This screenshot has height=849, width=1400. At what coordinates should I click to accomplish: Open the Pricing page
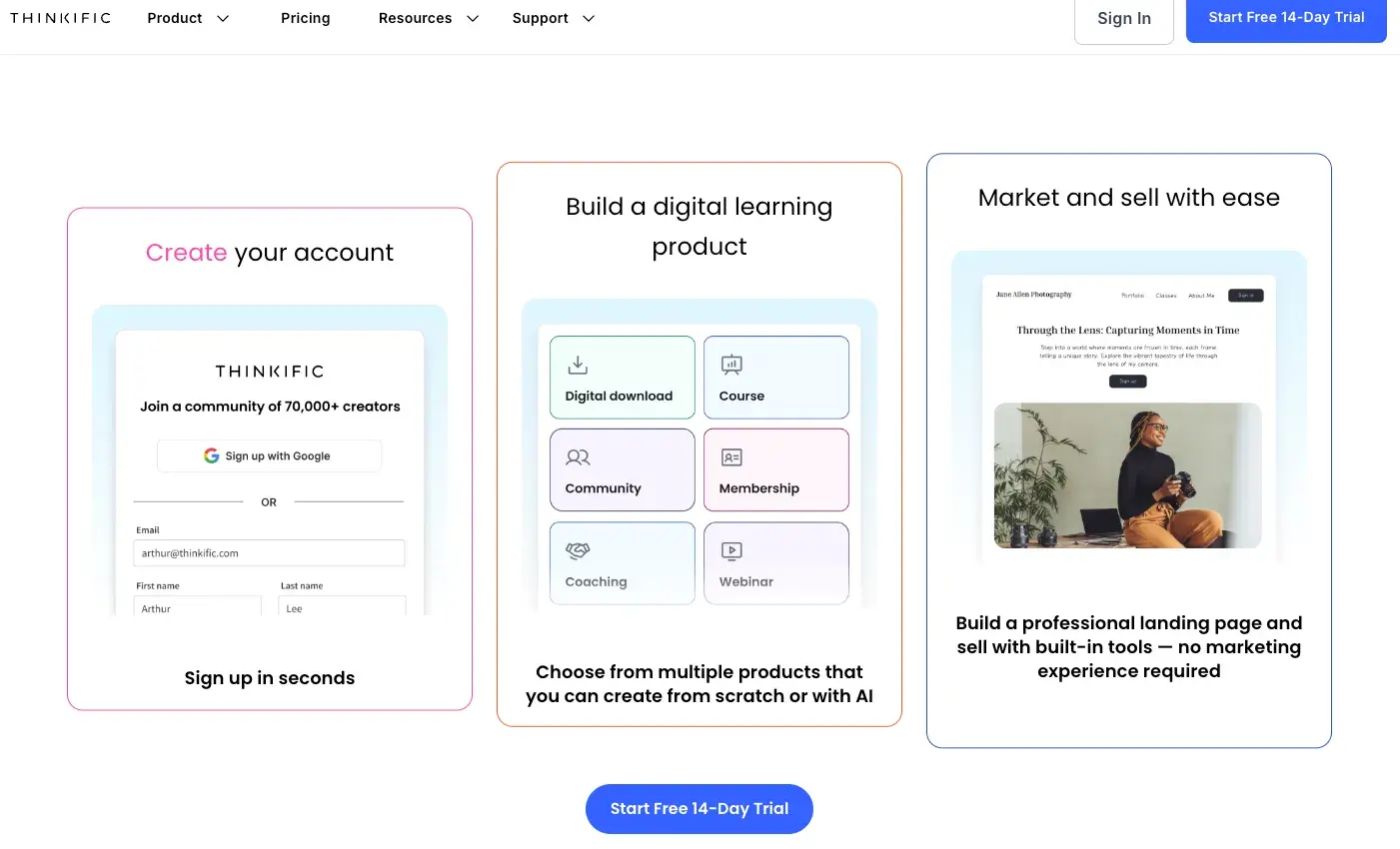click(x=305, y=18)
